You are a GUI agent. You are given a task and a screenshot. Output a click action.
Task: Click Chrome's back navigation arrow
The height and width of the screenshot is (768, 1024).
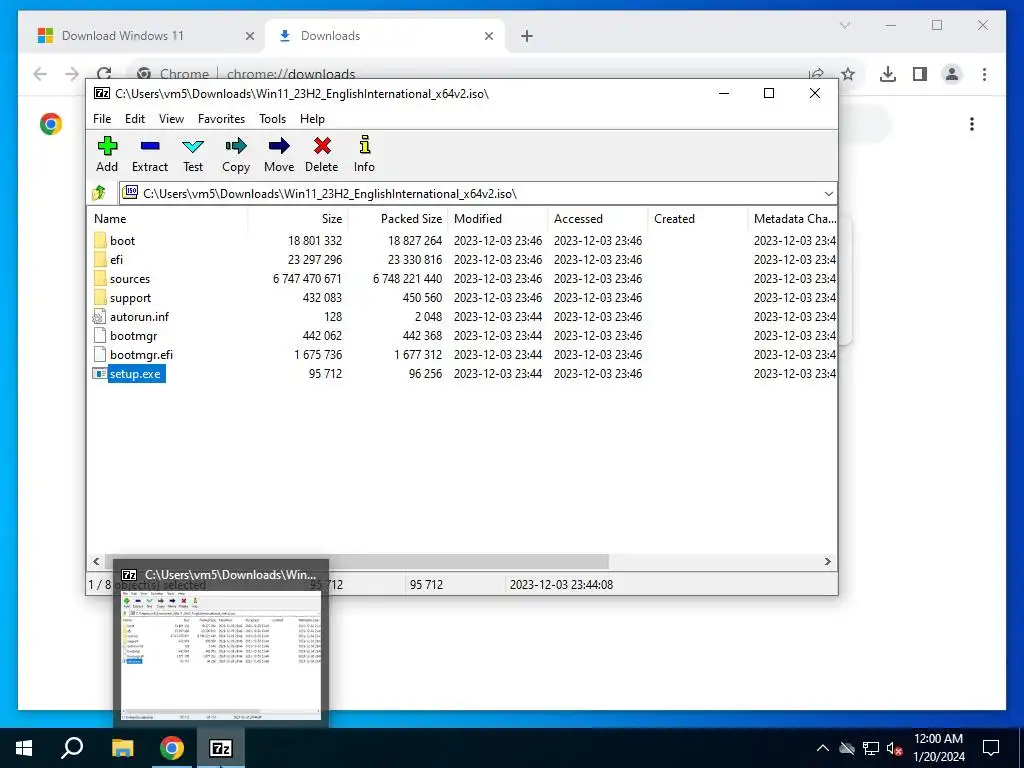point(40,74)
